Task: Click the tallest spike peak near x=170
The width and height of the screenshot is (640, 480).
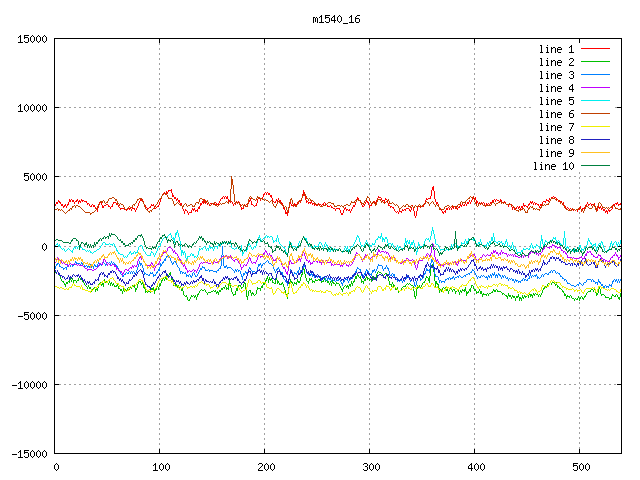Action: pos(232,178)
